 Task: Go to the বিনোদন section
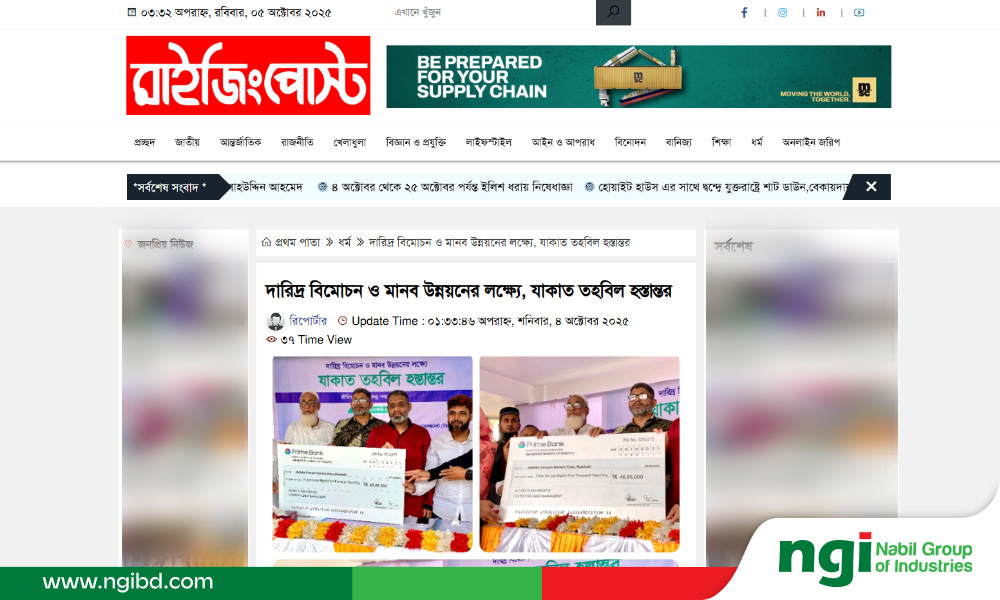[629, 142]
